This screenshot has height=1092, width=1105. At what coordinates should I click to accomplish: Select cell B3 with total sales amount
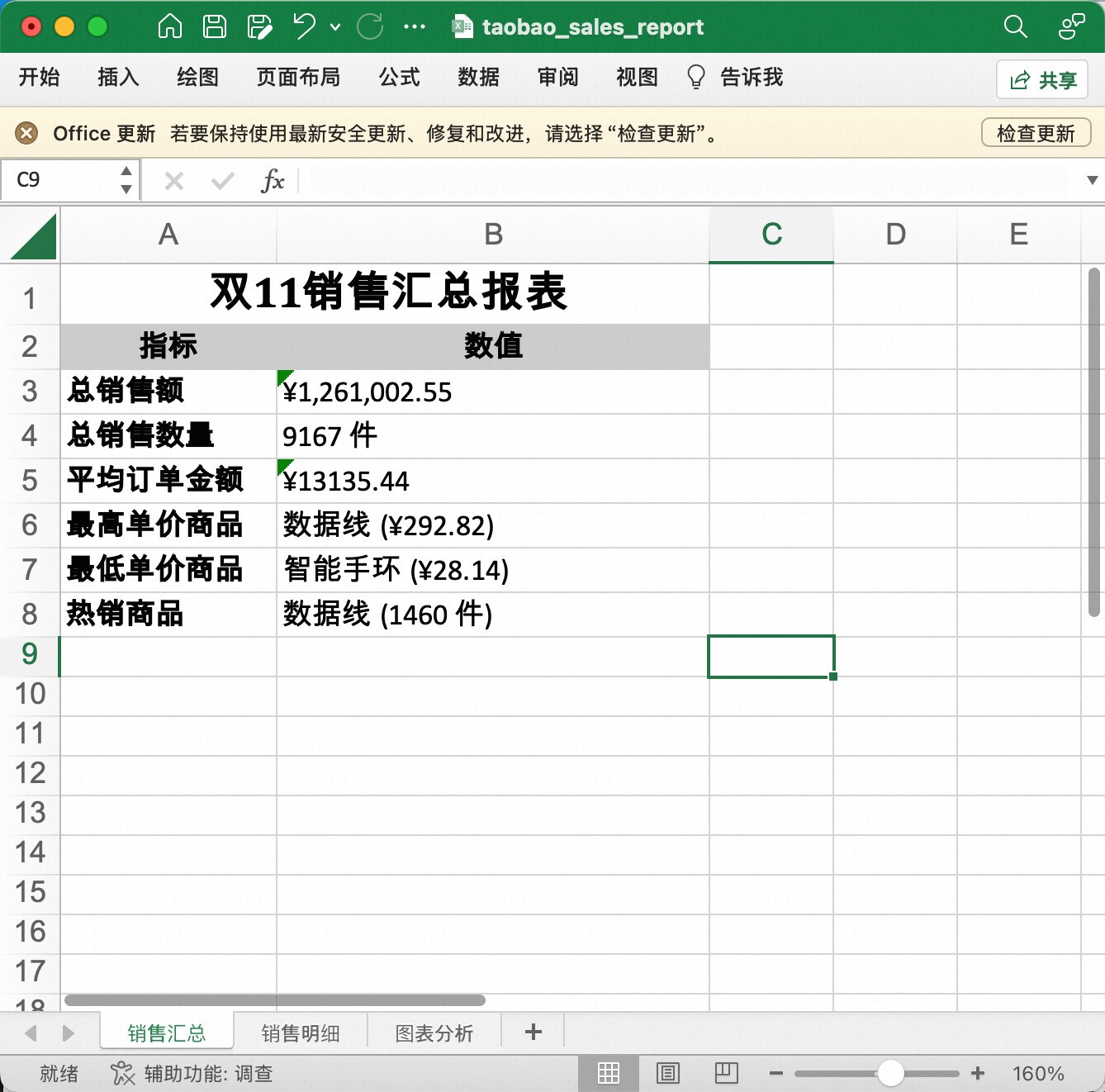[492, 392]
